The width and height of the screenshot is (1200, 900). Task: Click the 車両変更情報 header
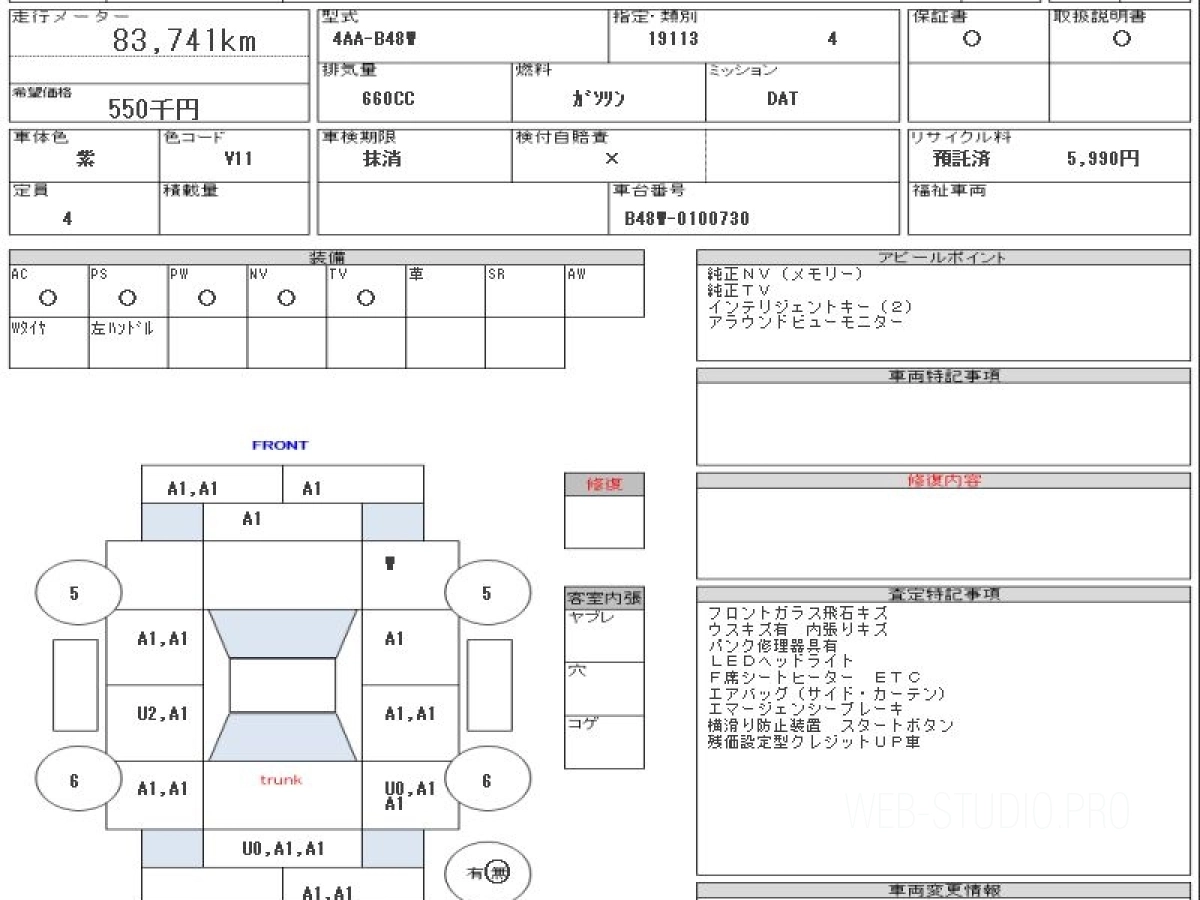click(945, 890)
